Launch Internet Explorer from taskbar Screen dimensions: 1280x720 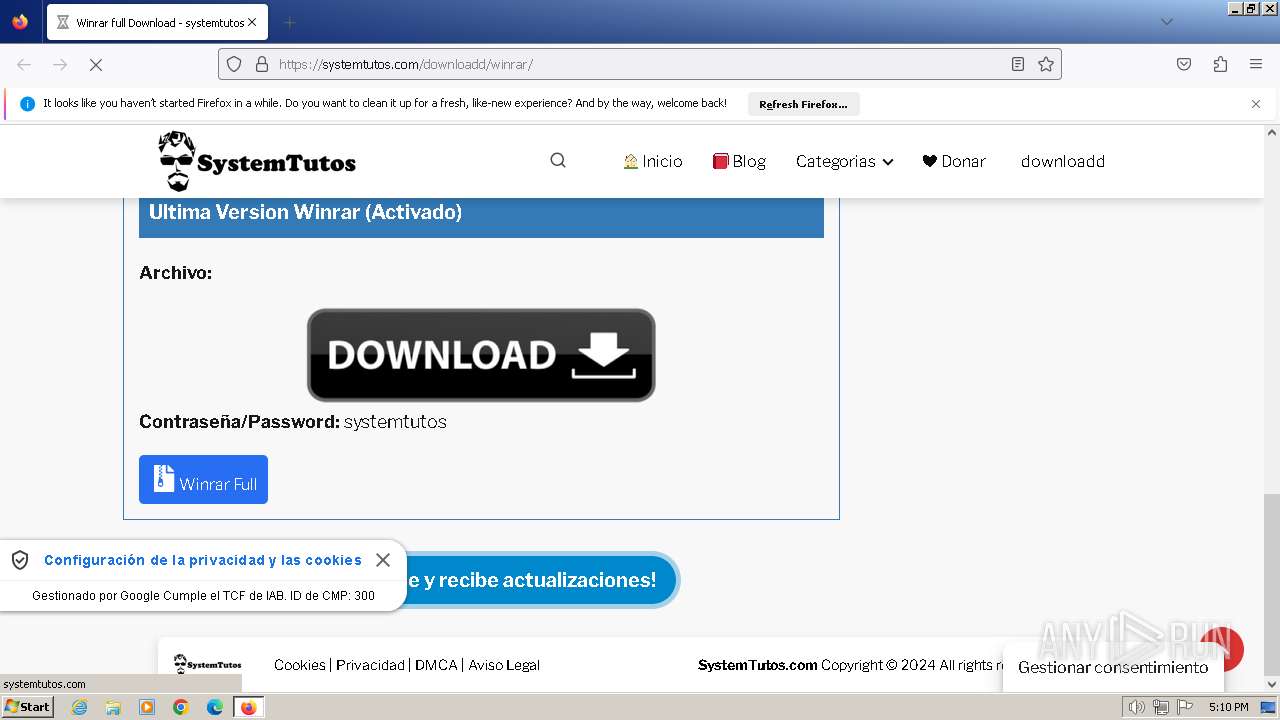pyautogui.click(x=79, y=707)
